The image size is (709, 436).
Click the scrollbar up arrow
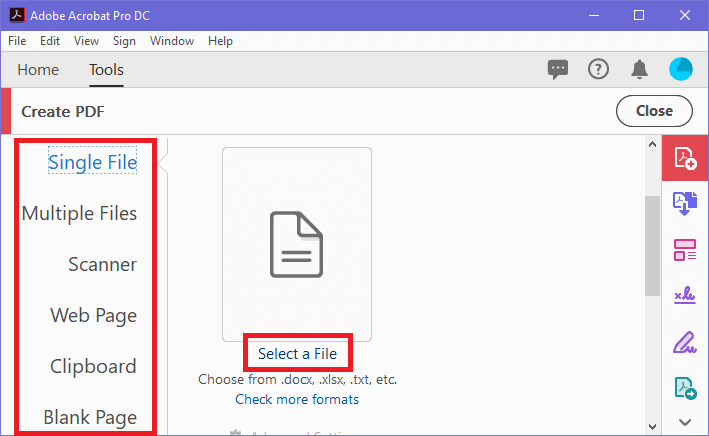652,145
